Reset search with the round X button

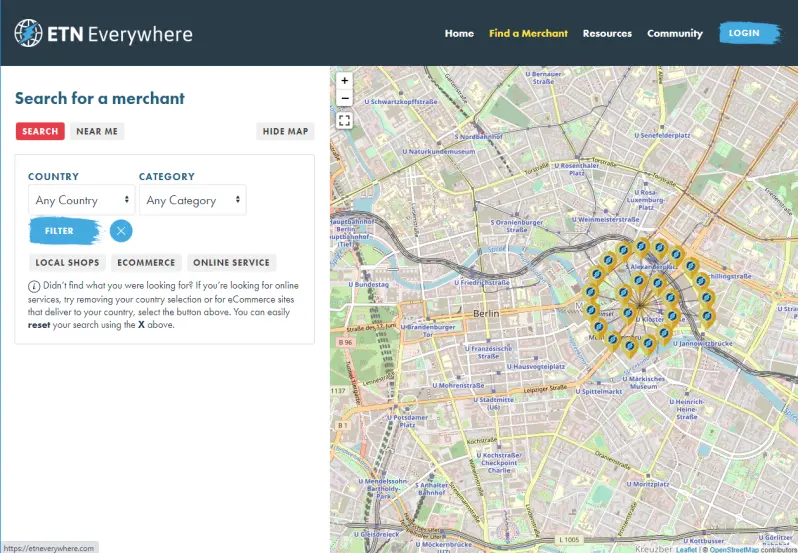point(121,231)
